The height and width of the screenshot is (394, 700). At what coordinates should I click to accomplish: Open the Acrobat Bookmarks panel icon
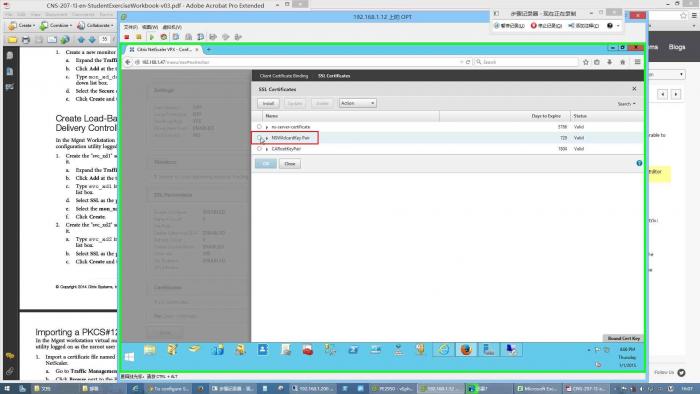10,71
